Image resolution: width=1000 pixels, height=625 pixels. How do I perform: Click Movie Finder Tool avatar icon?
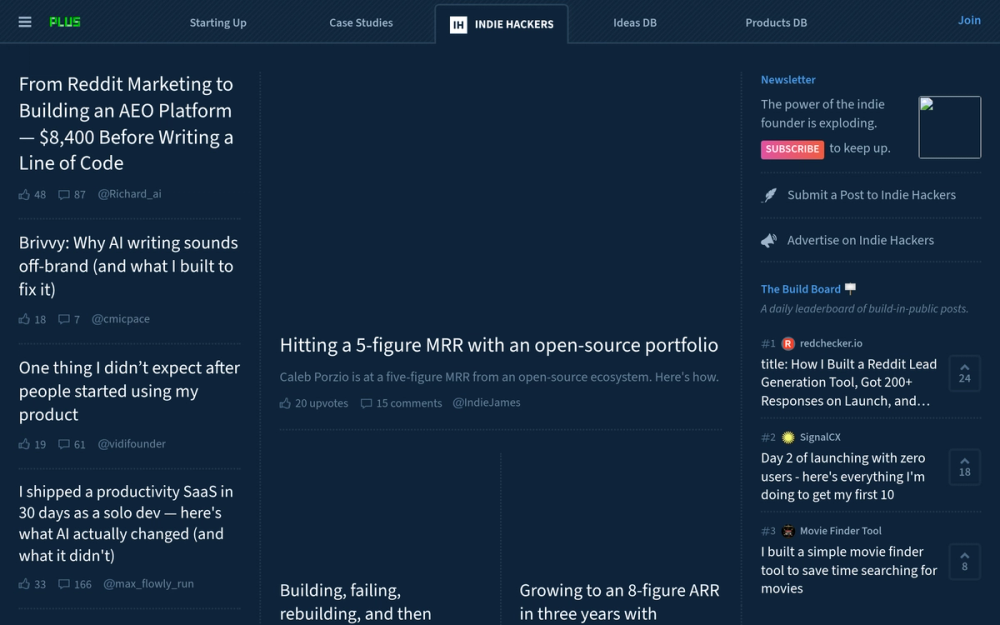click(x=788, y=531)
